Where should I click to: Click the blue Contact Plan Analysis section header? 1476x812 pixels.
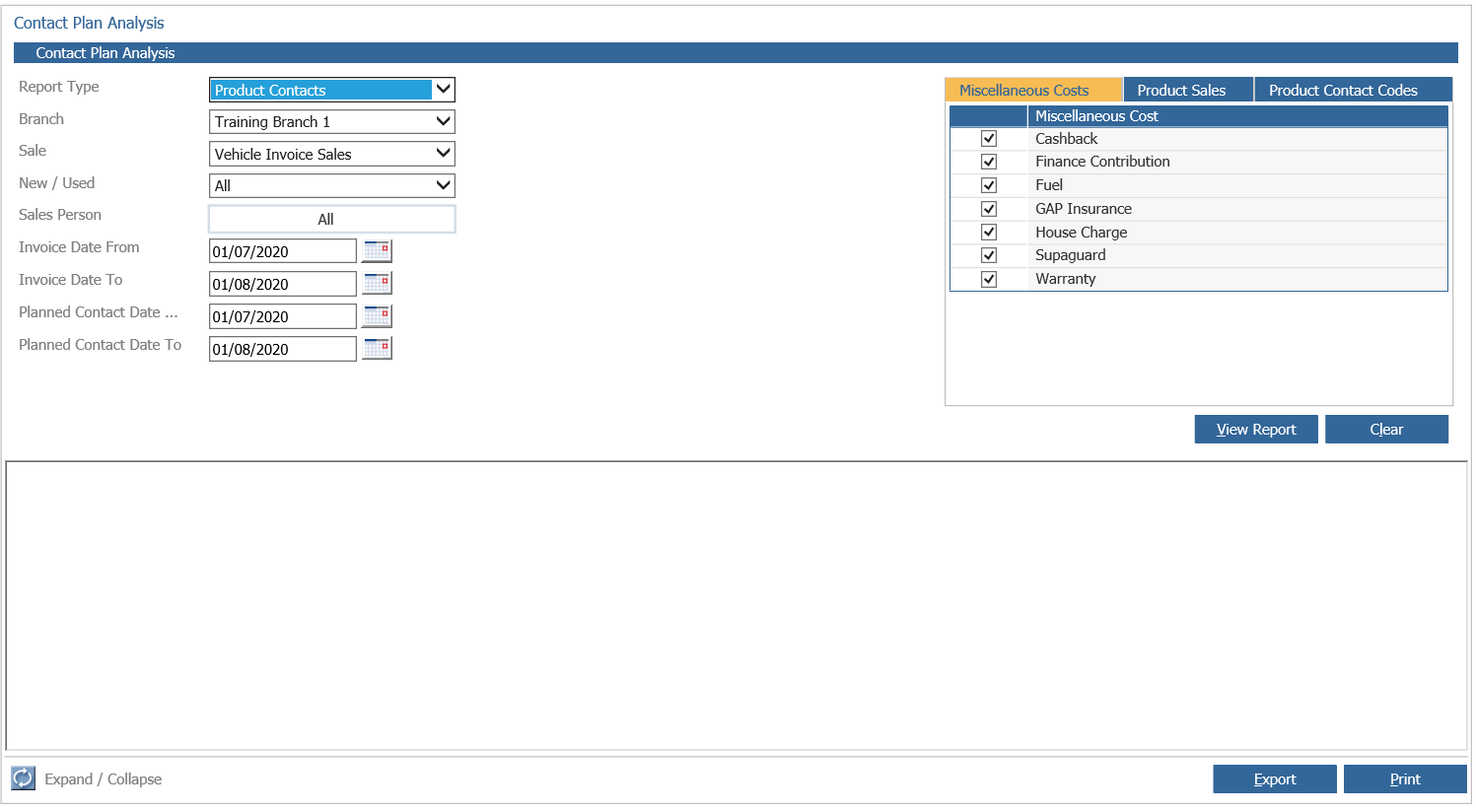(x=736, y=53)
